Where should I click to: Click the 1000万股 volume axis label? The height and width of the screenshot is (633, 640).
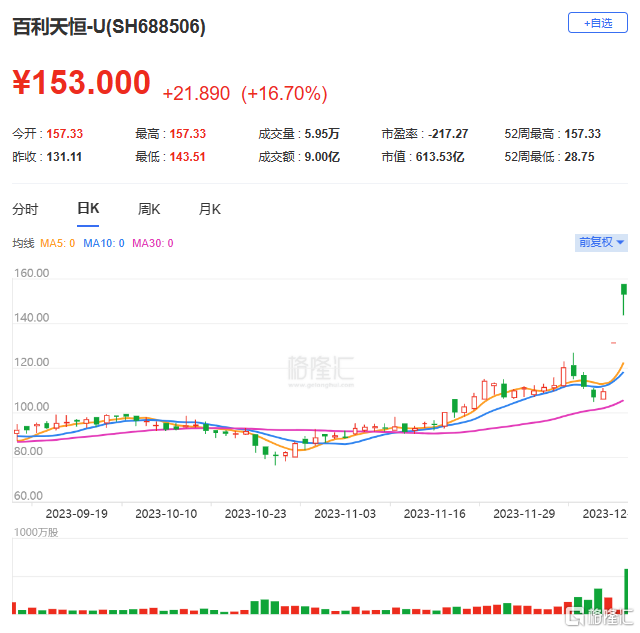[36, 532]
